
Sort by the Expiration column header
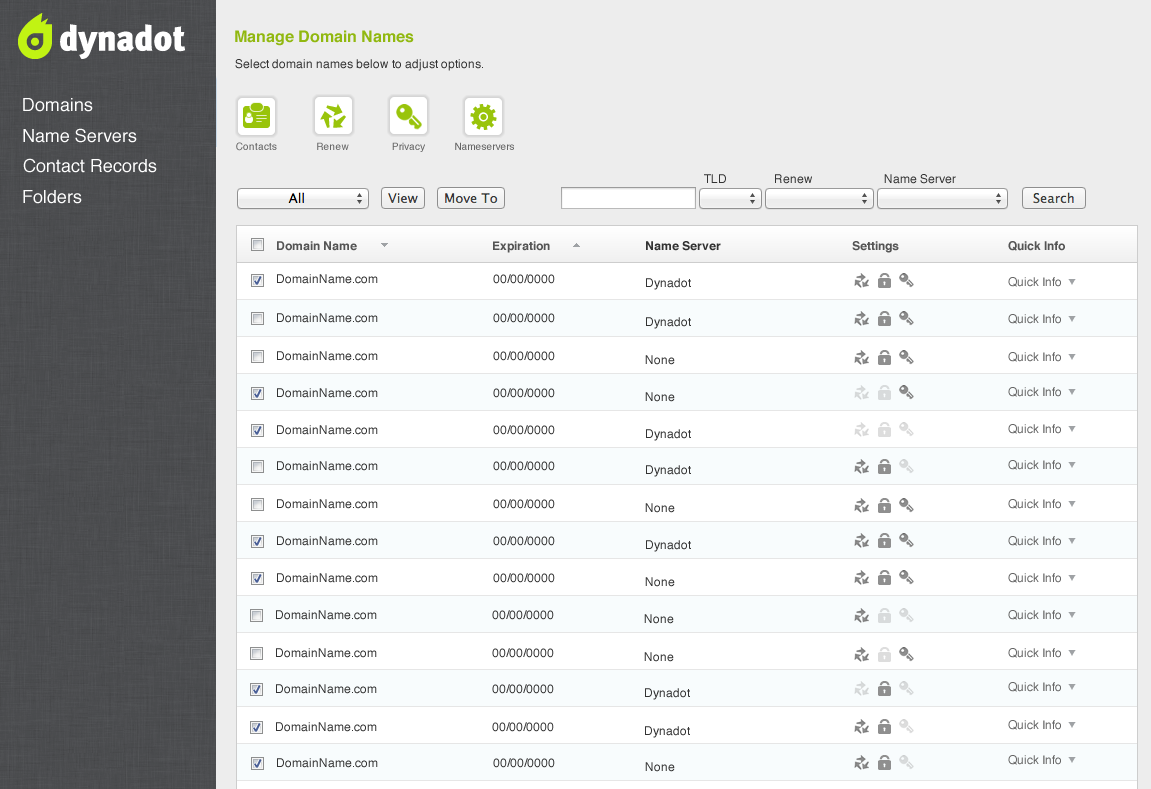(x=521, y=246)
